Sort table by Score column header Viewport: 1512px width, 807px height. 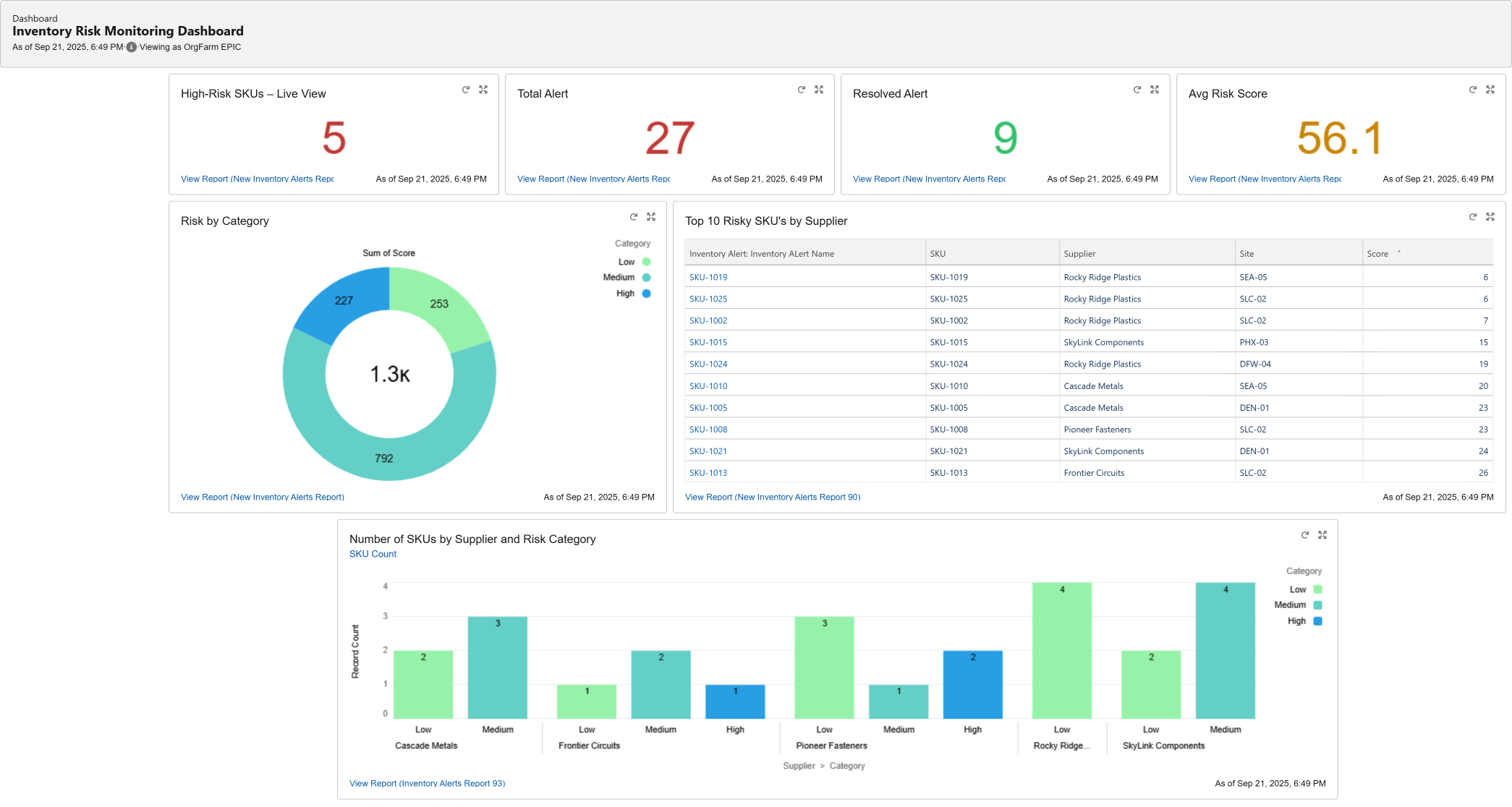[1377, 254]
